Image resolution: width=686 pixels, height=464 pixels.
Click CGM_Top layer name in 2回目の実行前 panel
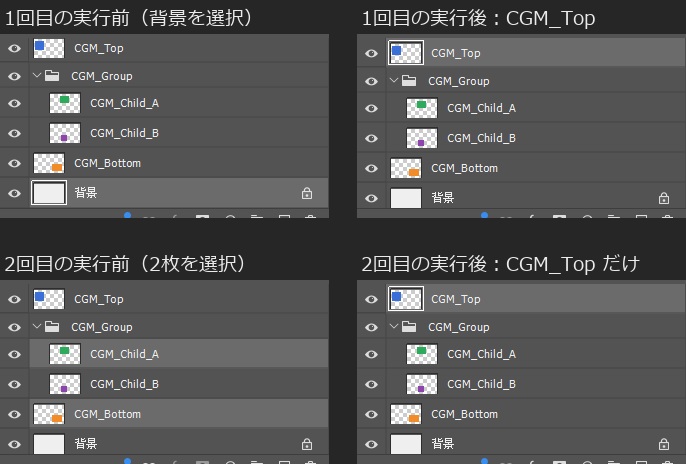(x=99, y=300)
